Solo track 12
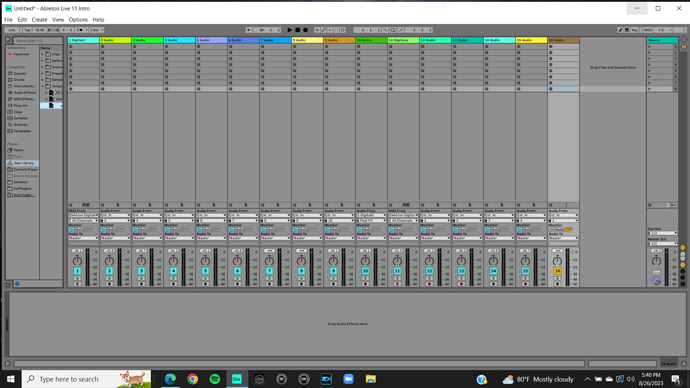Image resolution: width=690 pixels, height=388 pixels. [x=429, y=278]
